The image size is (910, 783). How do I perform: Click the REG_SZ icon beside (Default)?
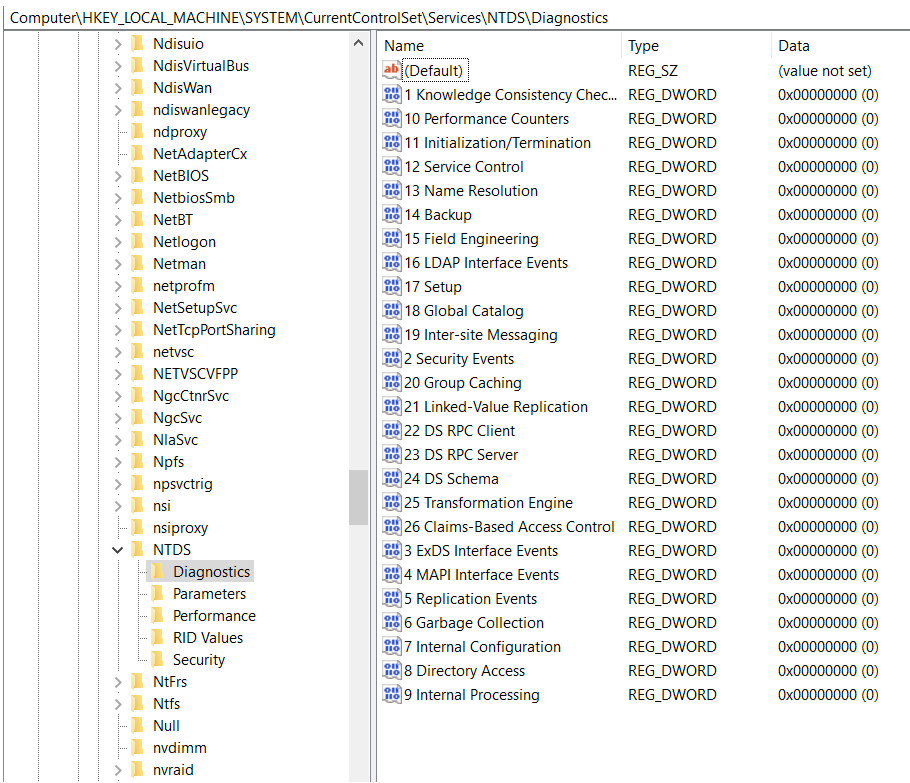tap(391, 70)
